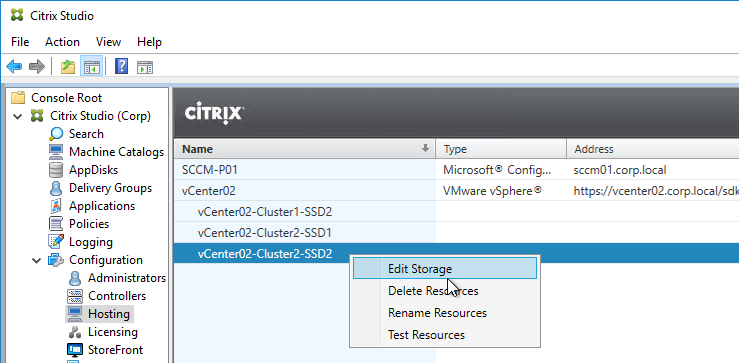The width and height of the screenshot is (739, 363).
Task: Click the blue Back arrow toolbar icon
Action: pyautogui.click(x=14, y=67)
